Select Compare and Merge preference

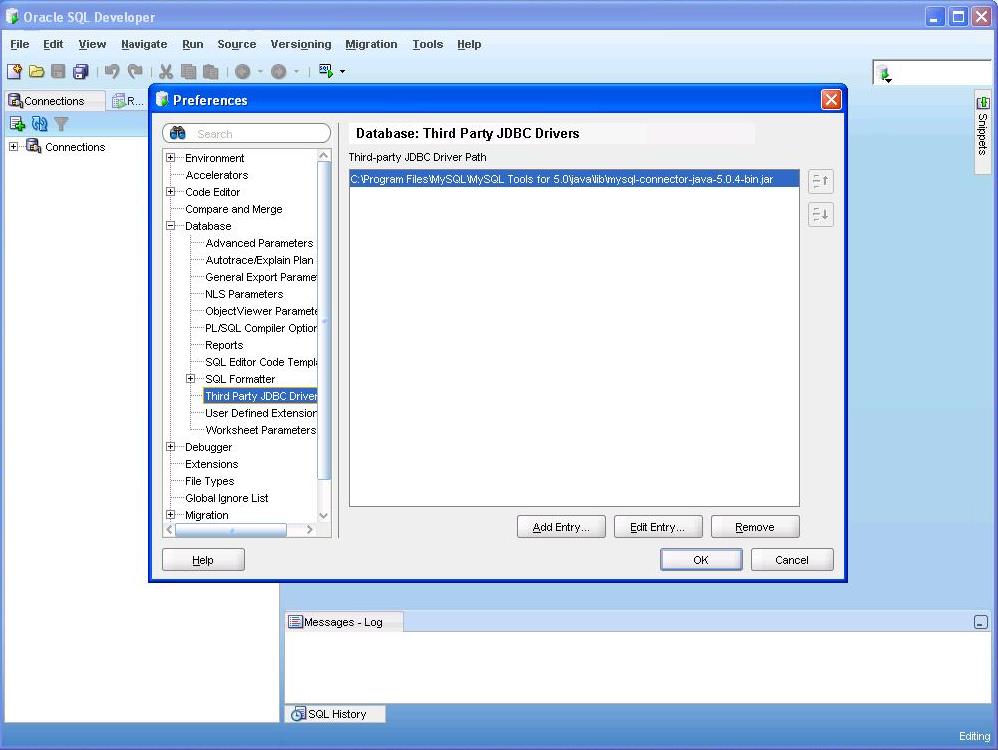[x=234, y=209]
